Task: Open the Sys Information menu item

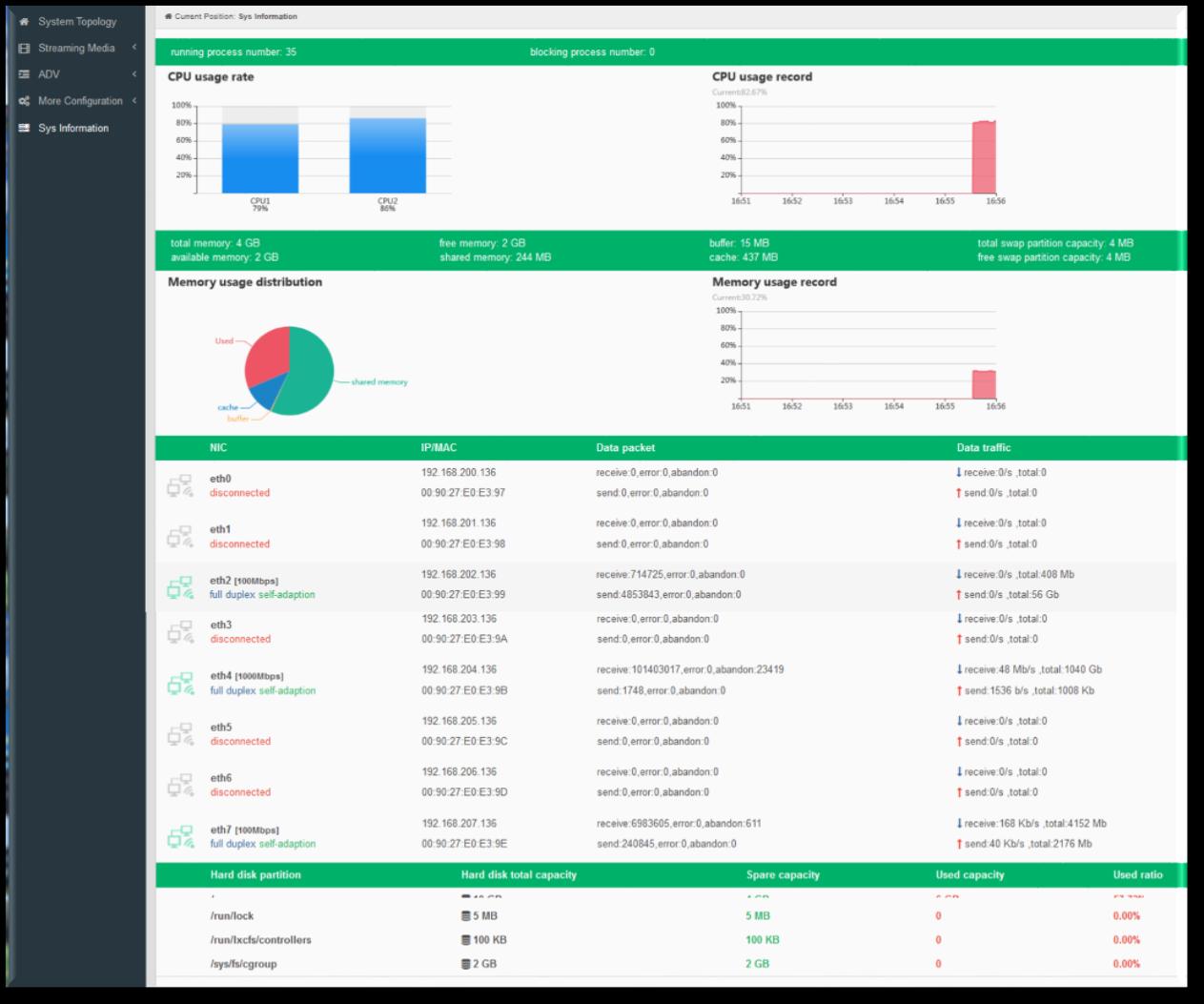Action: click(x=72, y=128)
